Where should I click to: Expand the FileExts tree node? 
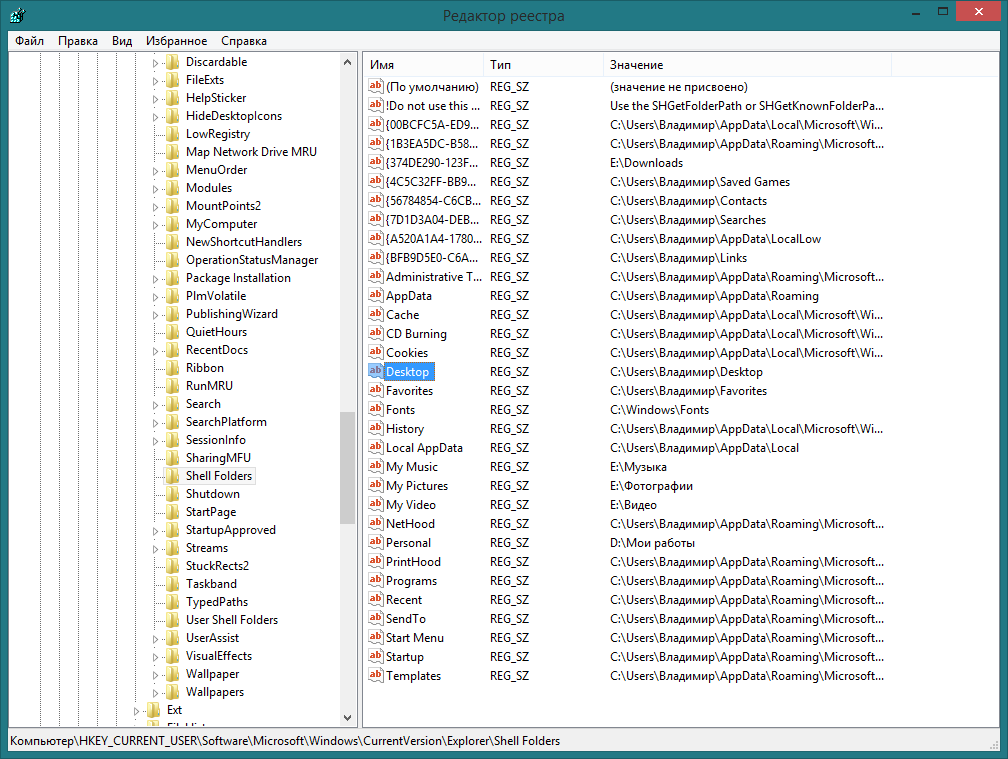point(155,81)
